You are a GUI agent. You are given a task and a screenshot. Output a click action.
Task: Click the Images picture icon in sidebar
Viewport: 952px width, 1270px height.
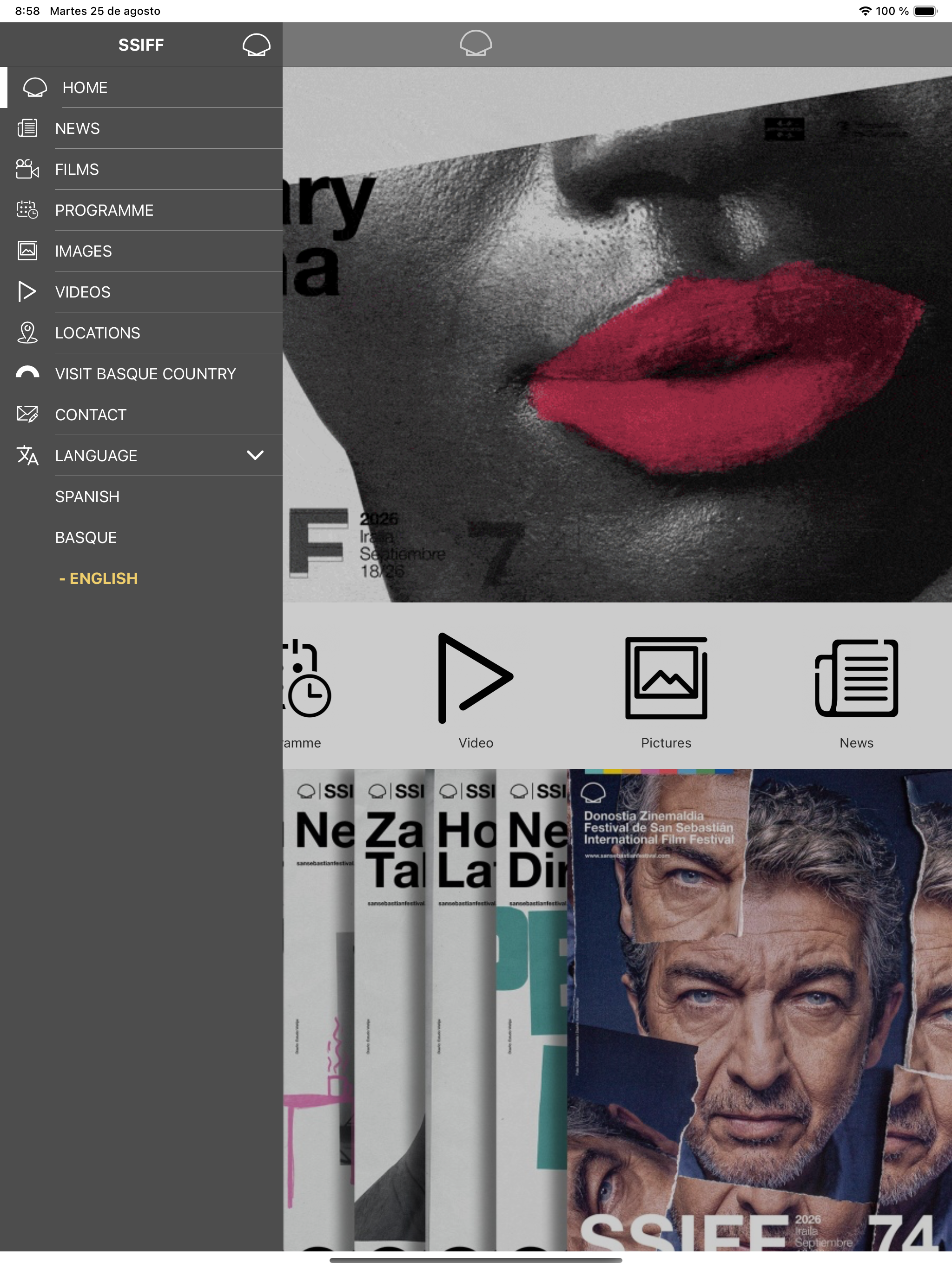coord(27,251)
